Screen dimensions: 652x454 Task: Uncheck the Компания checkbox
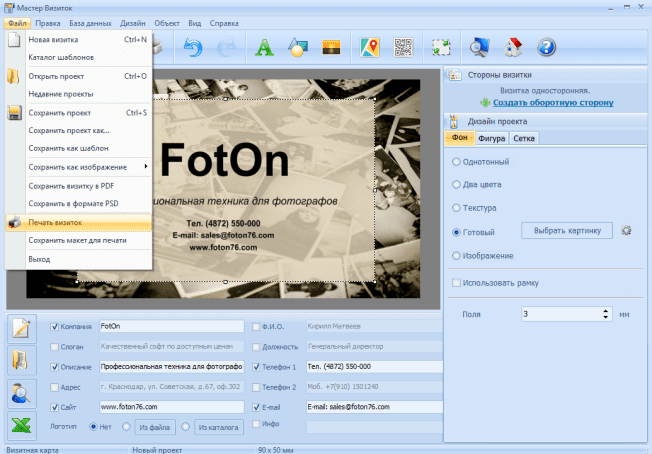tap(54, 327)
